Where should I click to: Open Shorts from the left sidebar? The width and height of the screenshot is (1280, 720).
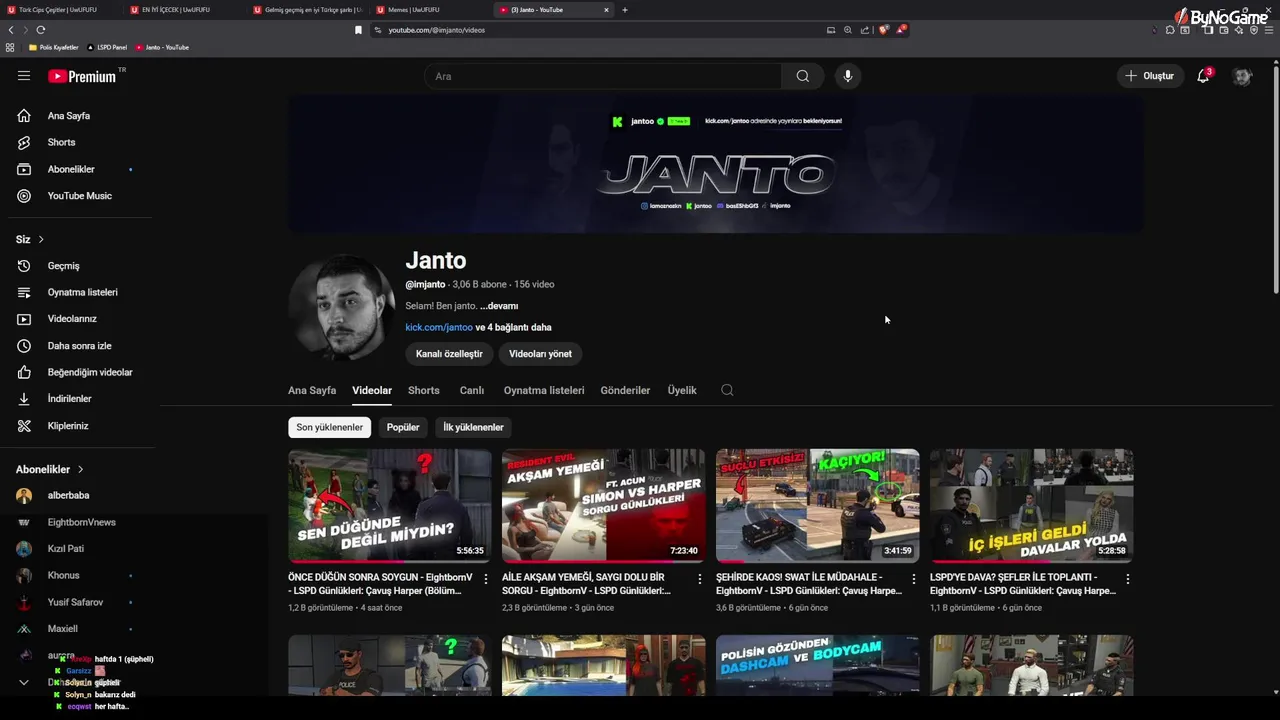pyautogui.click(x=61, y=142)
